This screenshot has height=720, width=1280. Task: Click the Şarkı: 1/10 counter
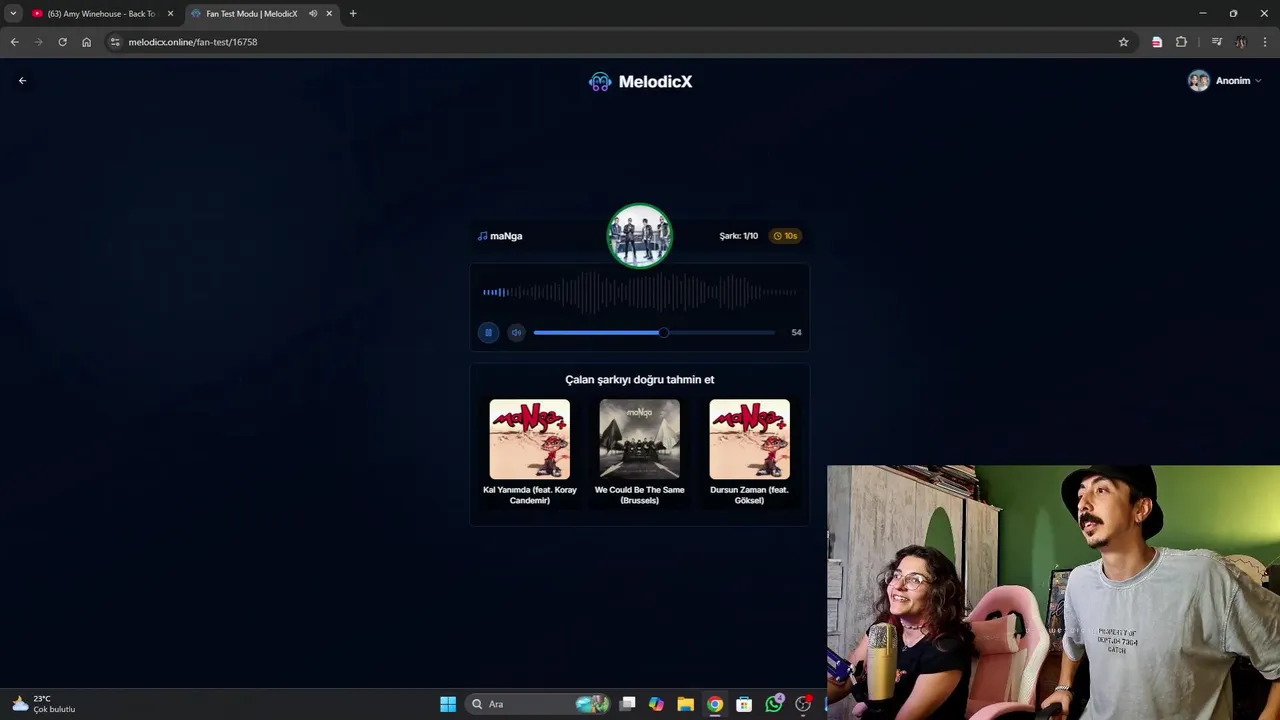739,236
